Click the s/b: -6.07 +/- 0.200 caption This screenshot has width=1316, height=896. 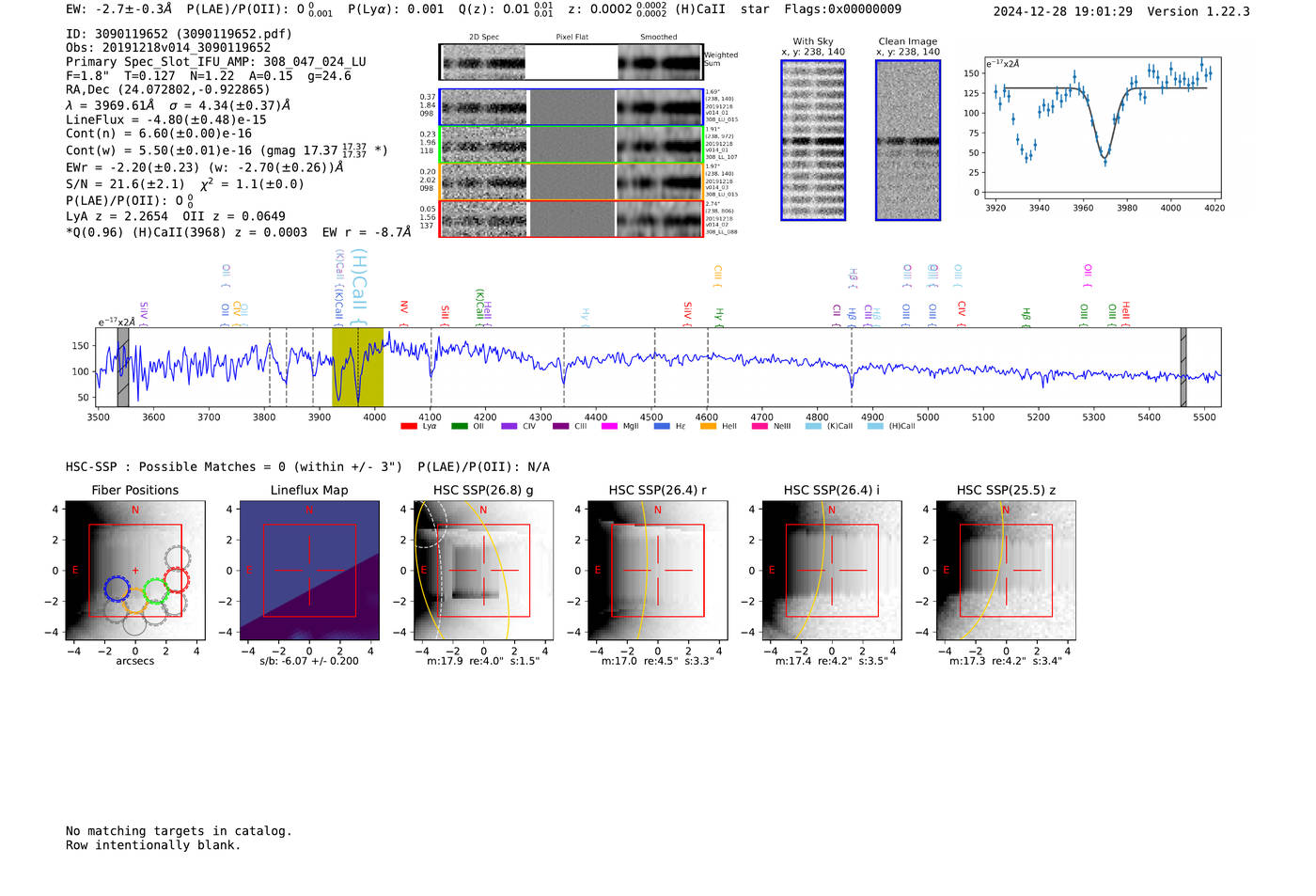pos(309,661)
